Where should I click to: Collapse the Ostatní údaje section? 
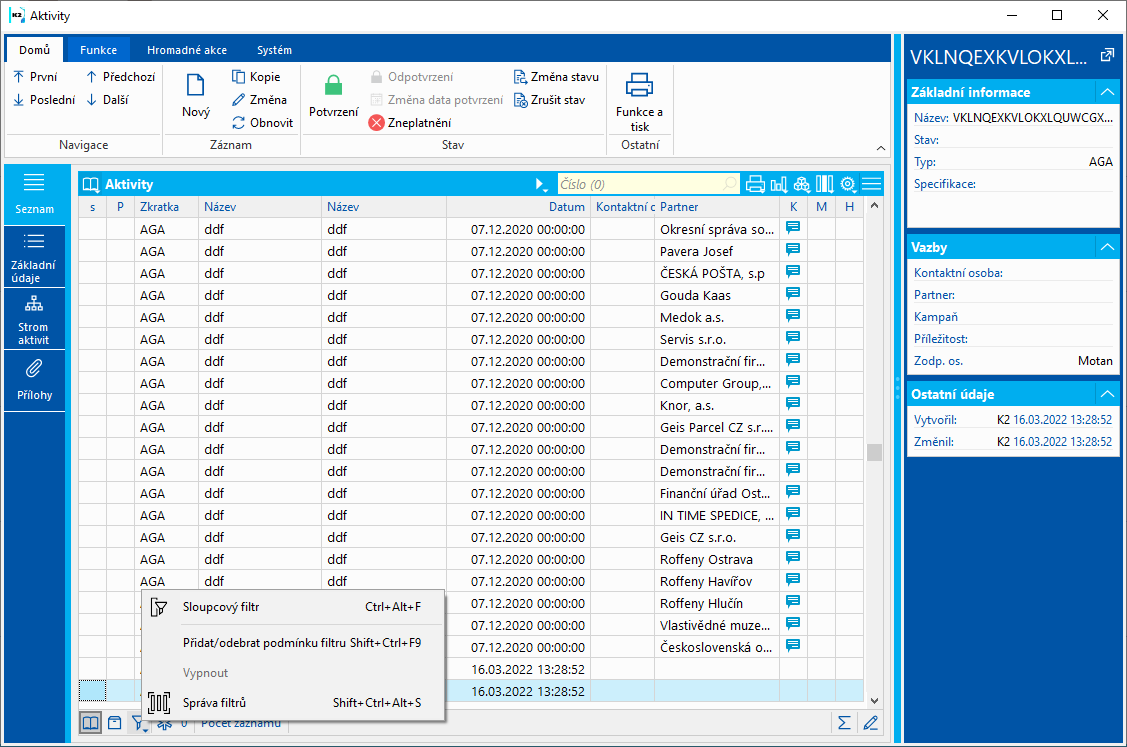1106,394
